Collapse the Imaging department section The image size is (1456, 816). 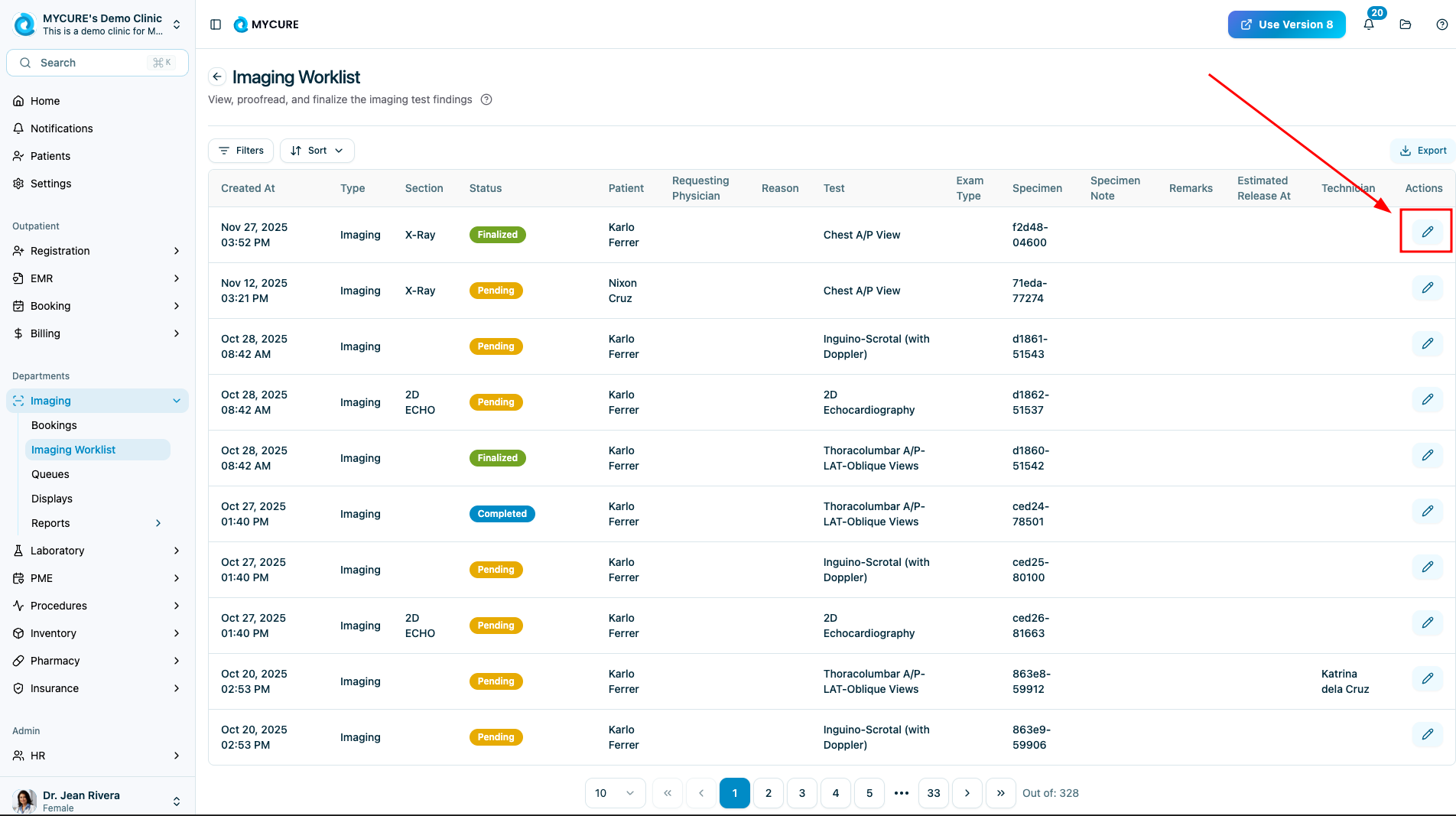pyautogui.click(x=176, y=401)
